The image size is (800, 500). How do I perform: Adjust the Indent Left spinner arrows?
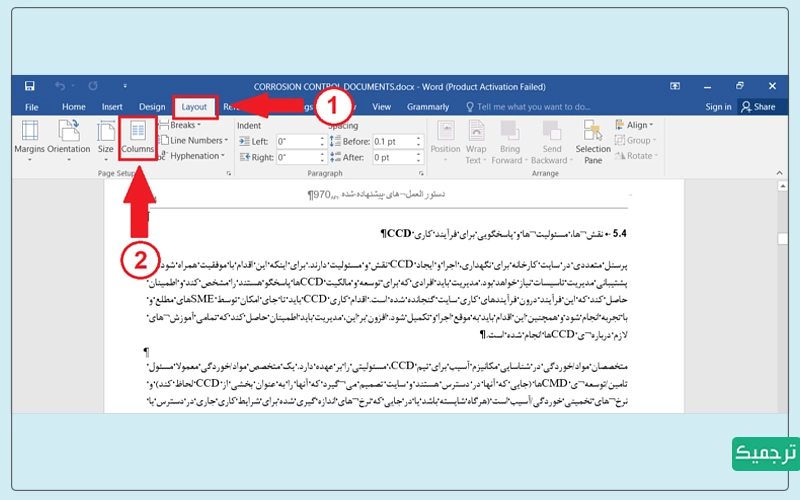pyautogui.click(x=322, y=141)
